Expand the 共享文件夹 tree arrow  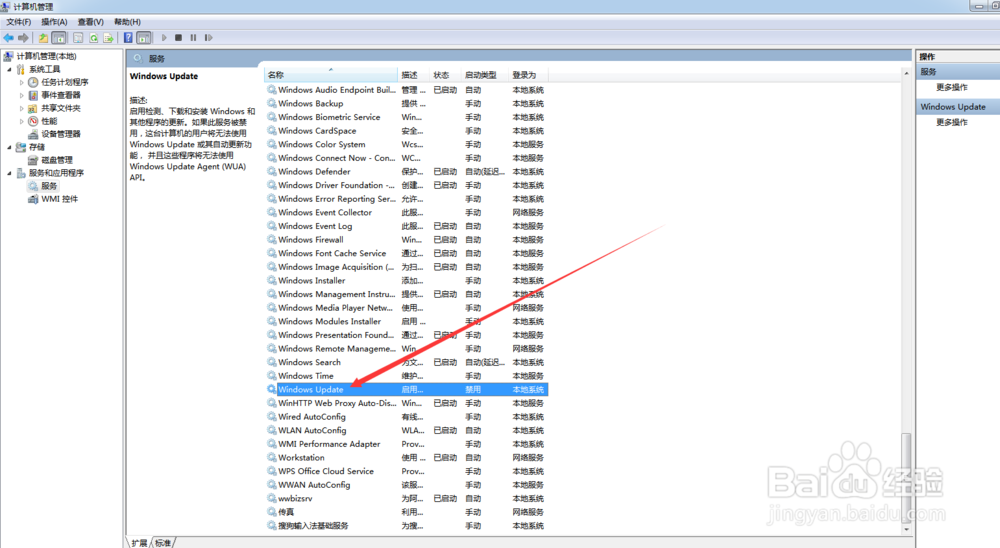[x=22, y=108]
